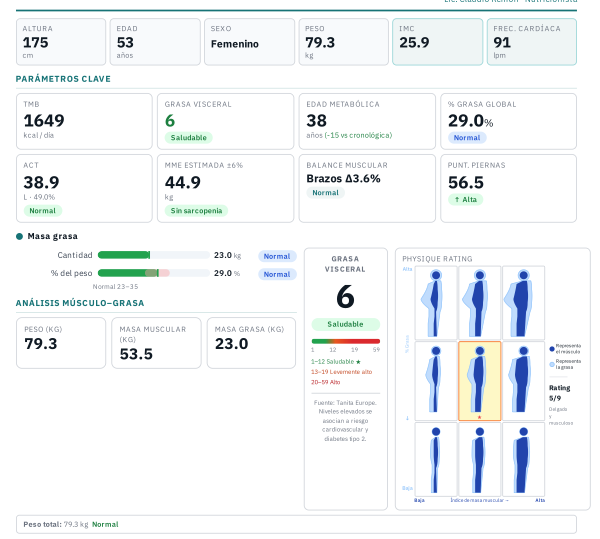Select middle-row right silhouette in Physique Rating

tap(523, 381)
